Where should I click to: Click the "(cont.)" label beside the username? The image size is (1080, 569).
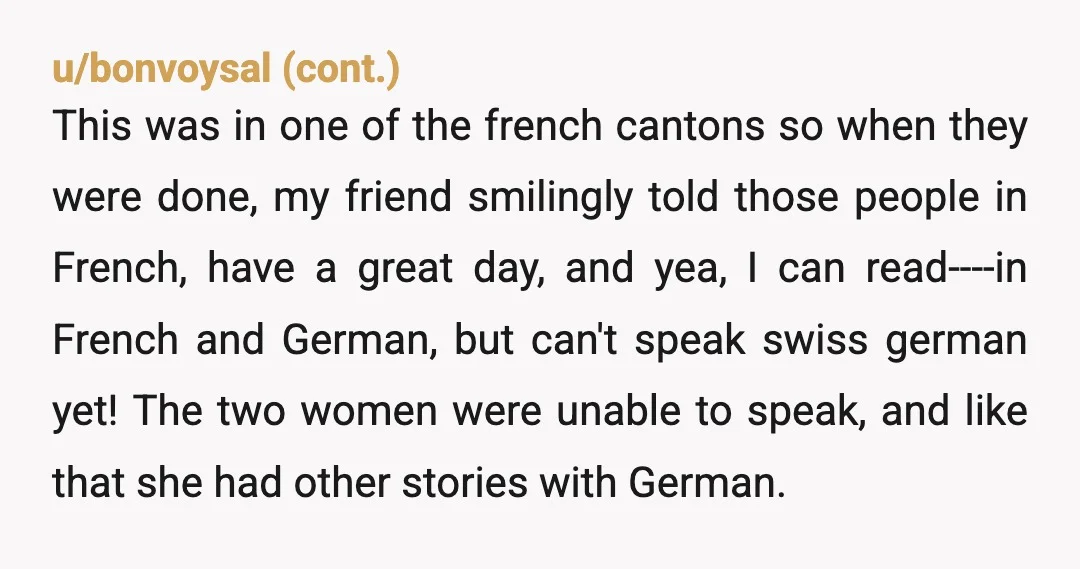pyautogui.click(x=341, y=69)
